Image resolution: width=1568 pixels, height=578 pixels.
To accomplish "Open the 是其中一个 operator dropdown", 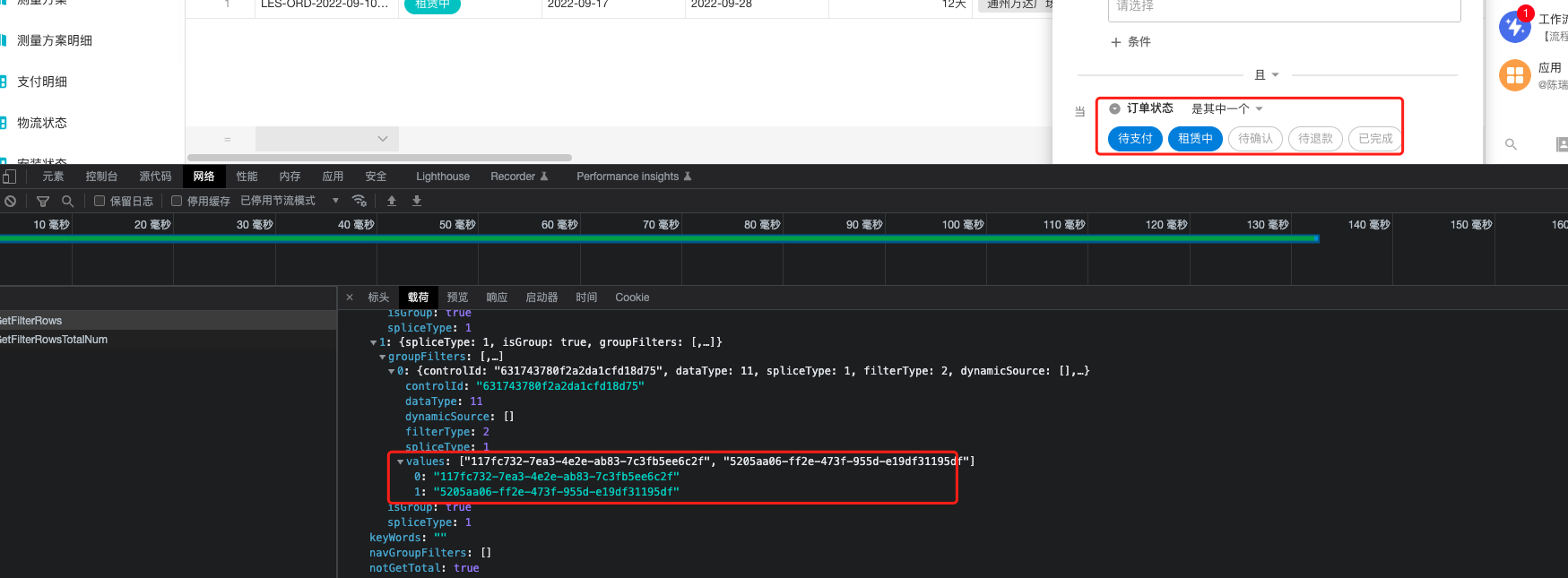I will click(1226, 108).
